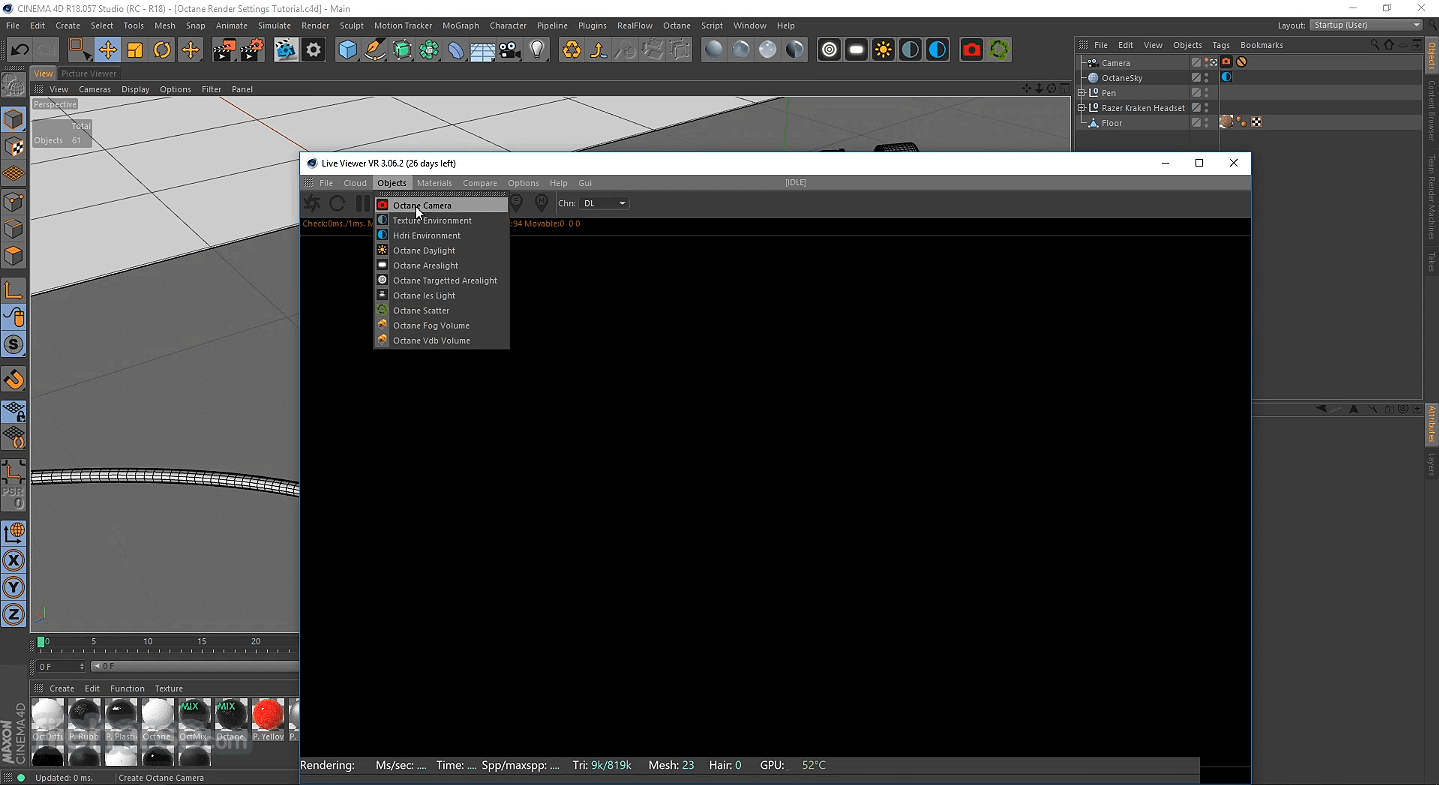The width and height of the screenshot is (1439, 785).
Task: Choose Octane Scatter menu entry
Action: click(x=441, y=310)
